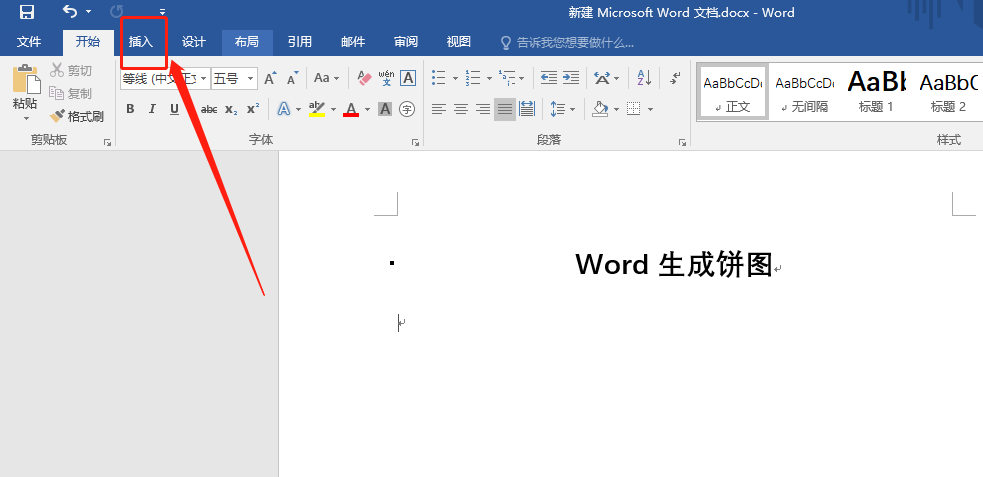
Task: Switch to the 视图 (View) tab
Action: (x=459, y=42)
